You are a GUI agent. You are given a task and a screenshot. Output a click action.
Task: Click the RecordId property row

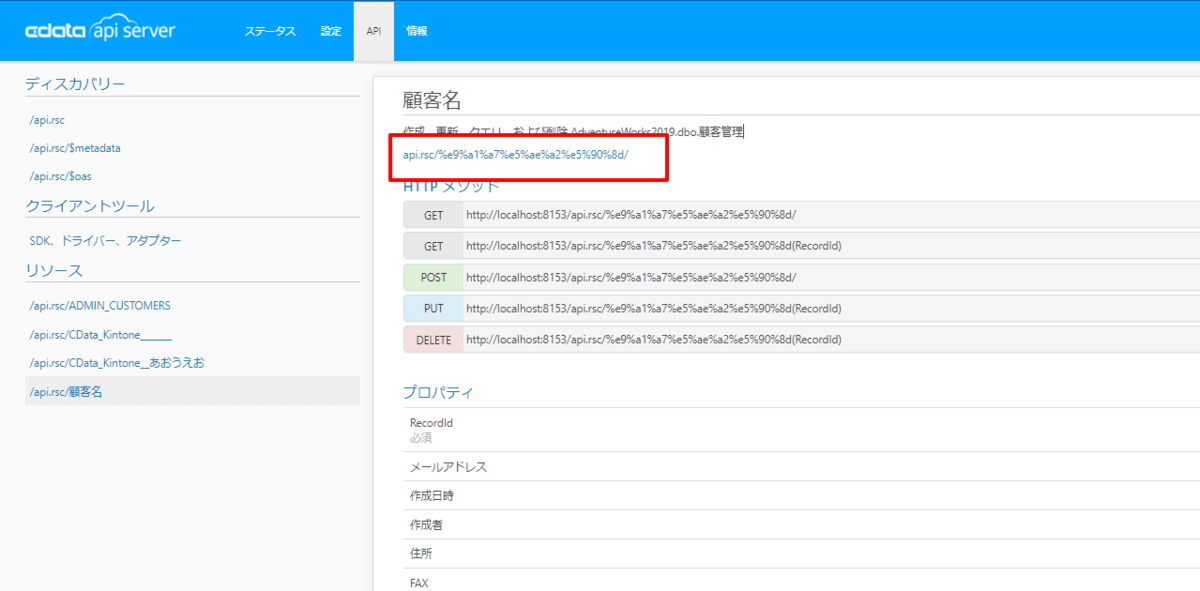[801, 430]
